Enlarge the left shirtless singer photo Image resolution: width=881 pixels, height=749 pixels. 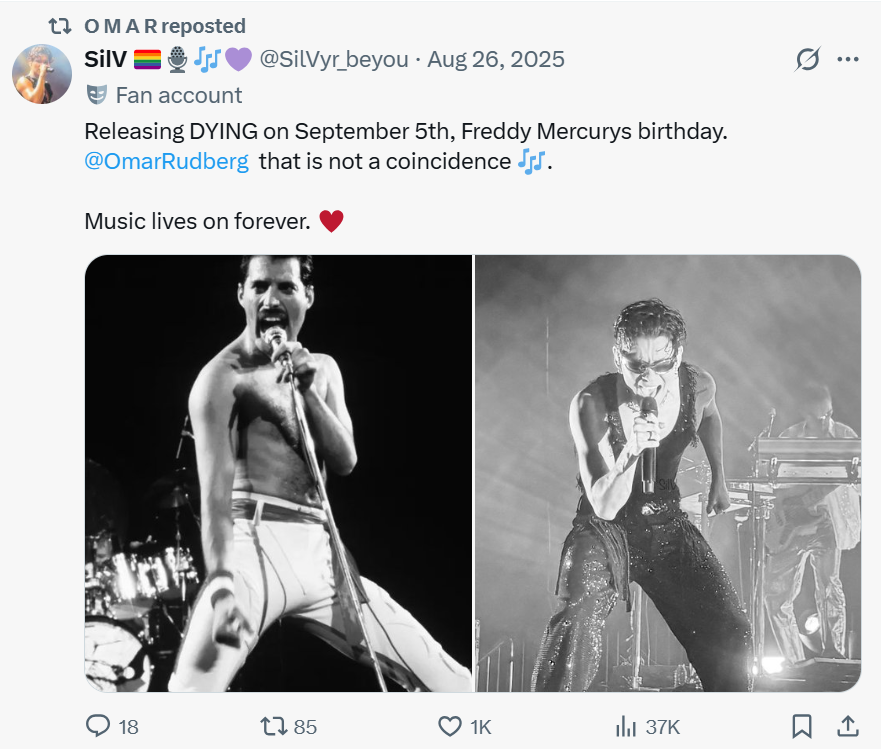(278, 473)
